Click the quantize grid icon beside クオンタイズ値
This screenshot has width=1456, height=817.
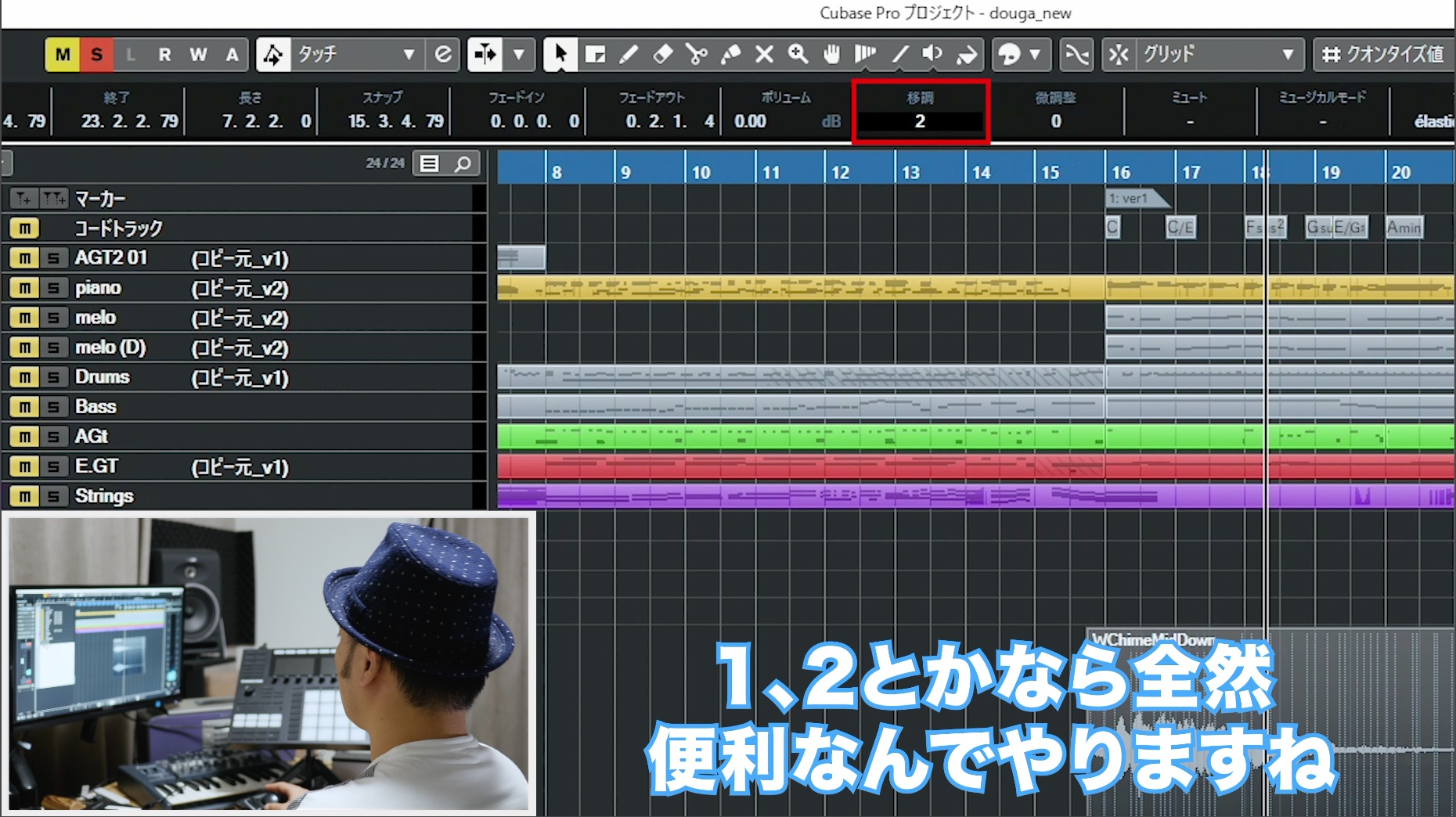(1331, 54)
